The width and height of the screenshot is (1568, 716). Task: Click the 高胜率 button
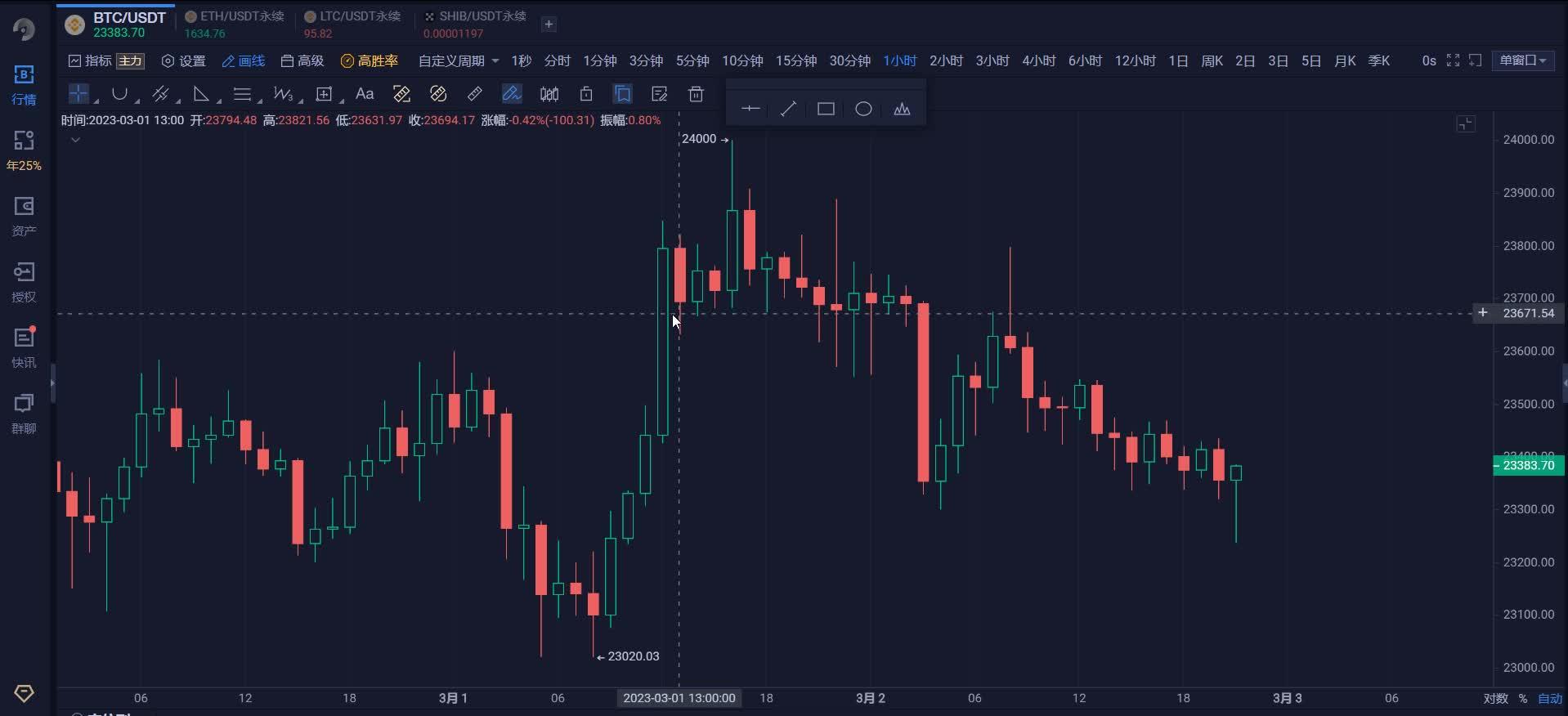click(370, 60)
